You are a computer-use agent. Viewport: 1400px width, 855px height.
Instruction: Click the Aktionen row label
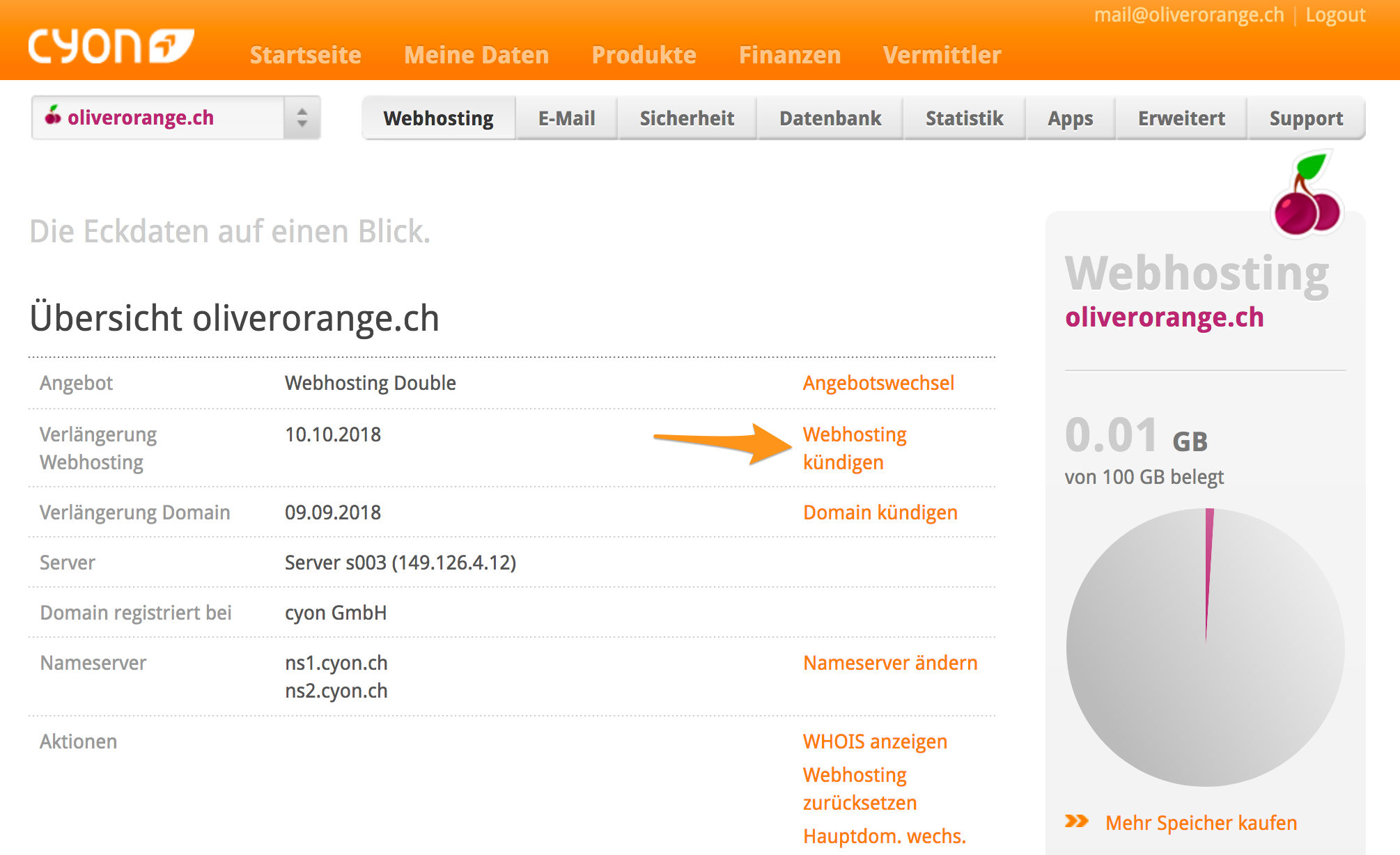[78, 742]
